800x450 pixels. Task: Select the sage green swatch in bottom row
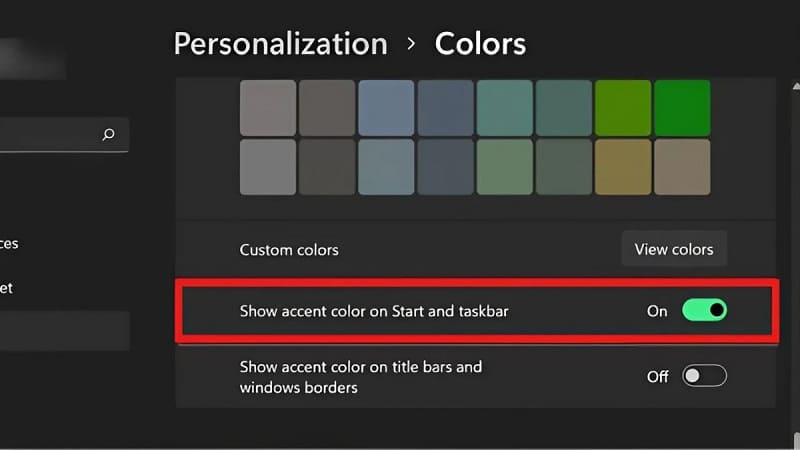(505, 167)
